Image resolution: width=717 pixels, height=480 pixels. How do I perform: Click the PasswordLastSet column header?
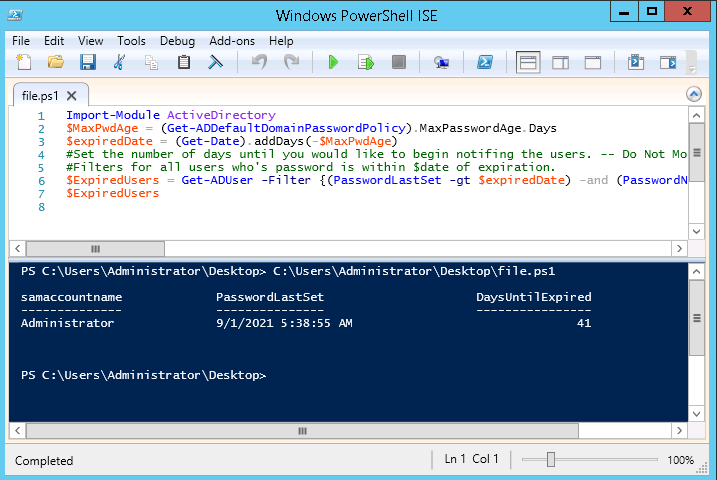coord(270,297)
